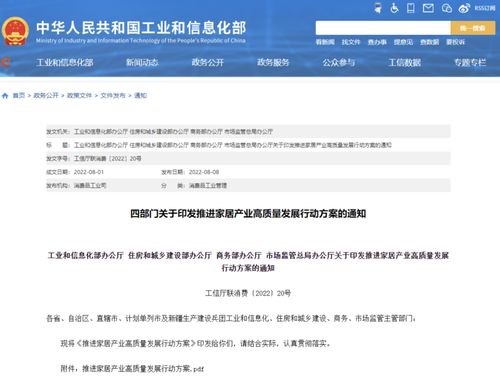Click the 标题 row value text
Viewport: 500px width, 379px height.
233,145
